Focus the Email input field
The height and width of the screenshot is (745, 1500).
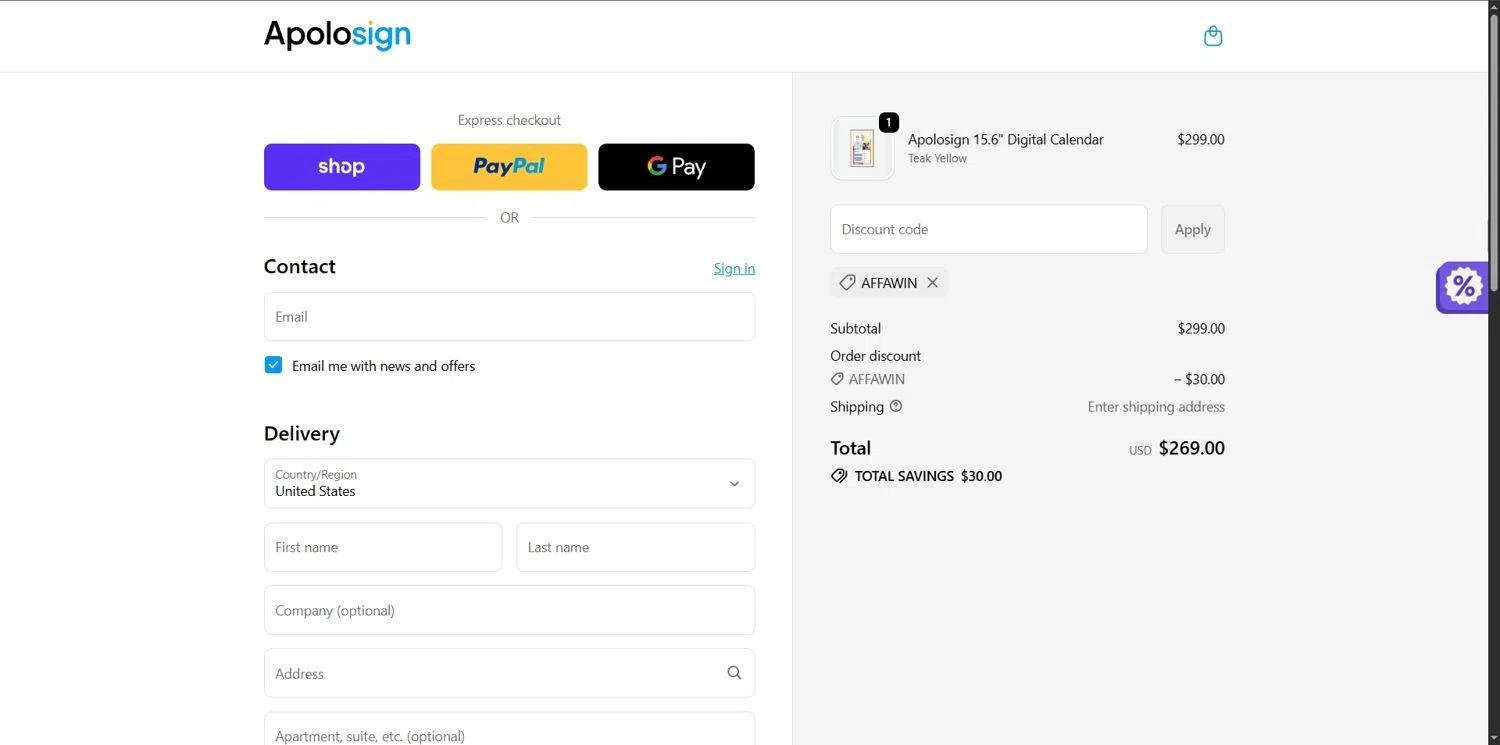tap(509, 317)
